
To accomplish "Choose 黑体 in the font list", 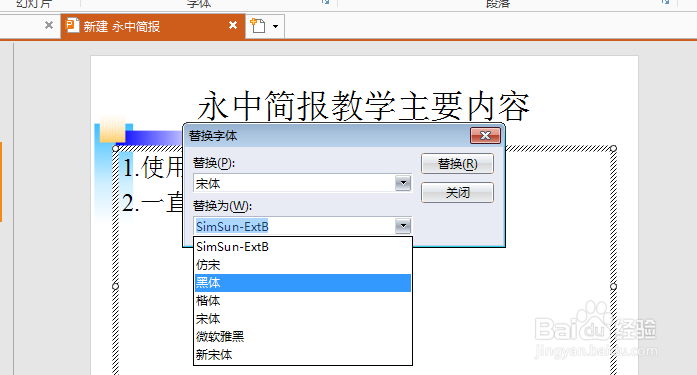I will [x=303, y=283].
